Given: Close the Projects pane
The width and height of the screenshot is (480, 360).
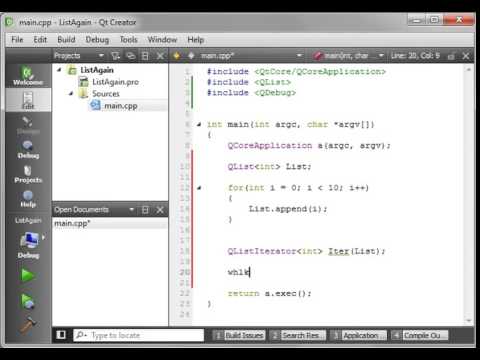Looking at the screenshot, I should [160, 56].
